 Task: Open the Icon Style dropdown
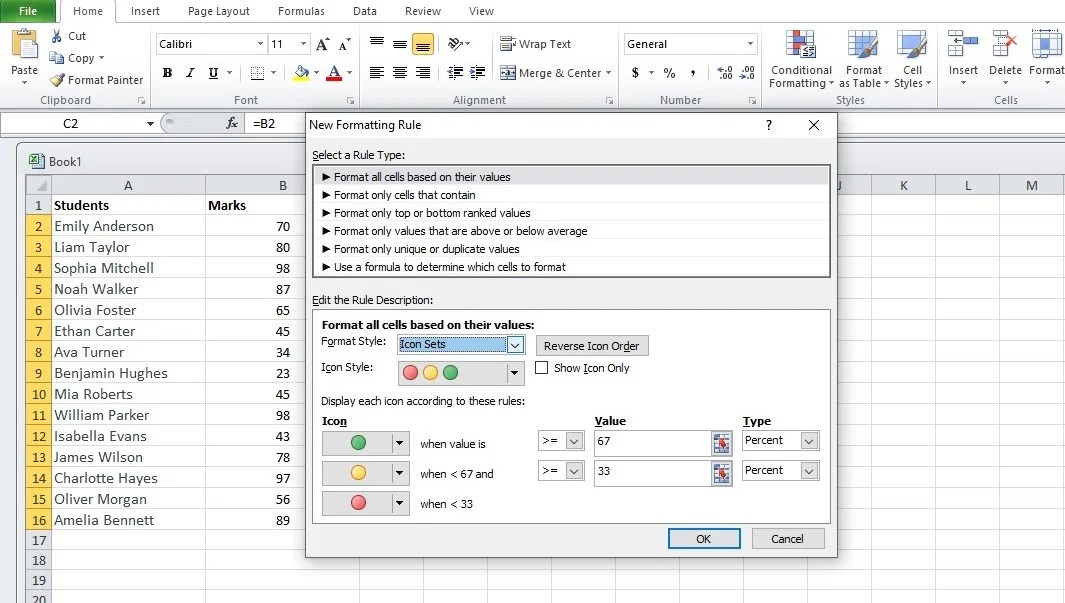pos(514,371)
